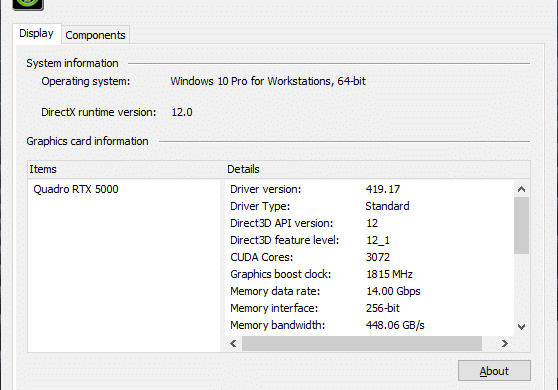This screenshot has width=558, height=390.
Task: Select the Graphics boost clock row
Action: (x=369, y=274)
